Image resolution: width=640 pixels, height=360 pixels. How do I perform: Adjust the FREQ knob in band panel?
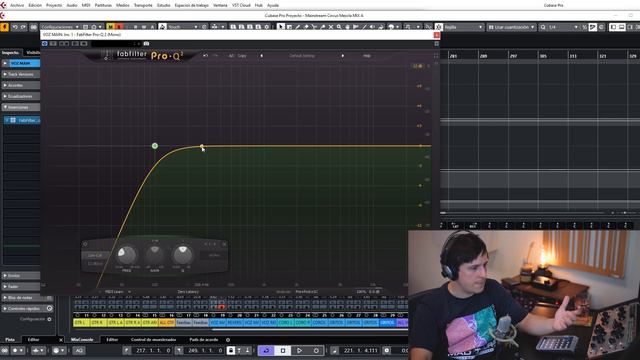pyautogui.click(x=127, y=255)
